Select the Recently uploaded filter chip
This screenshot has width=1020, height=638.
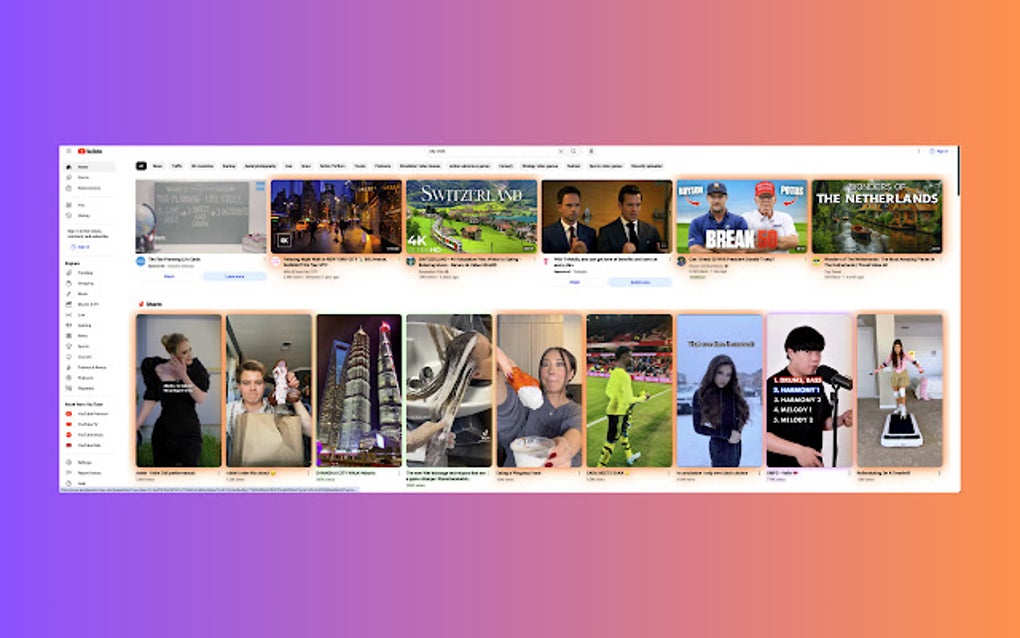coord(647,166)
